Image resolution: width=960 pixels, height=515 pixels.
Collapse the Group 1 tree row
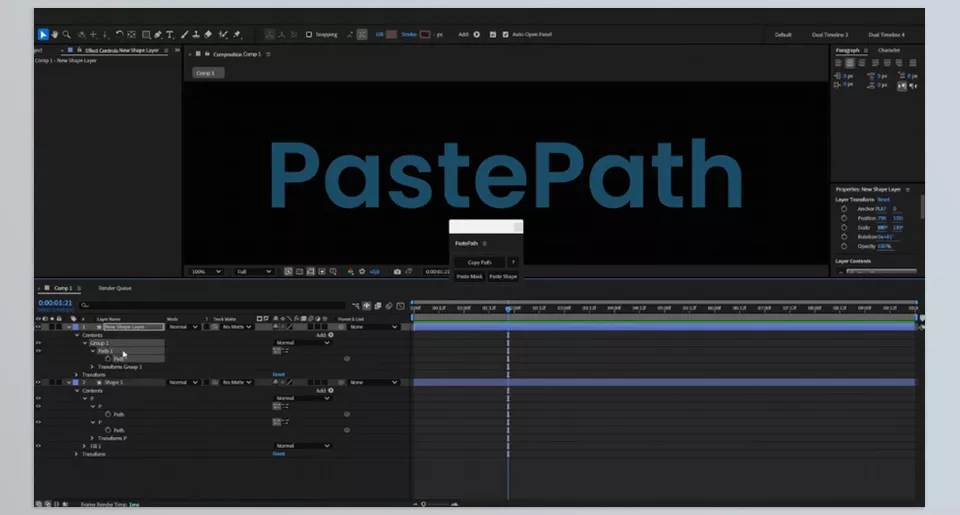tap(85, 343)
